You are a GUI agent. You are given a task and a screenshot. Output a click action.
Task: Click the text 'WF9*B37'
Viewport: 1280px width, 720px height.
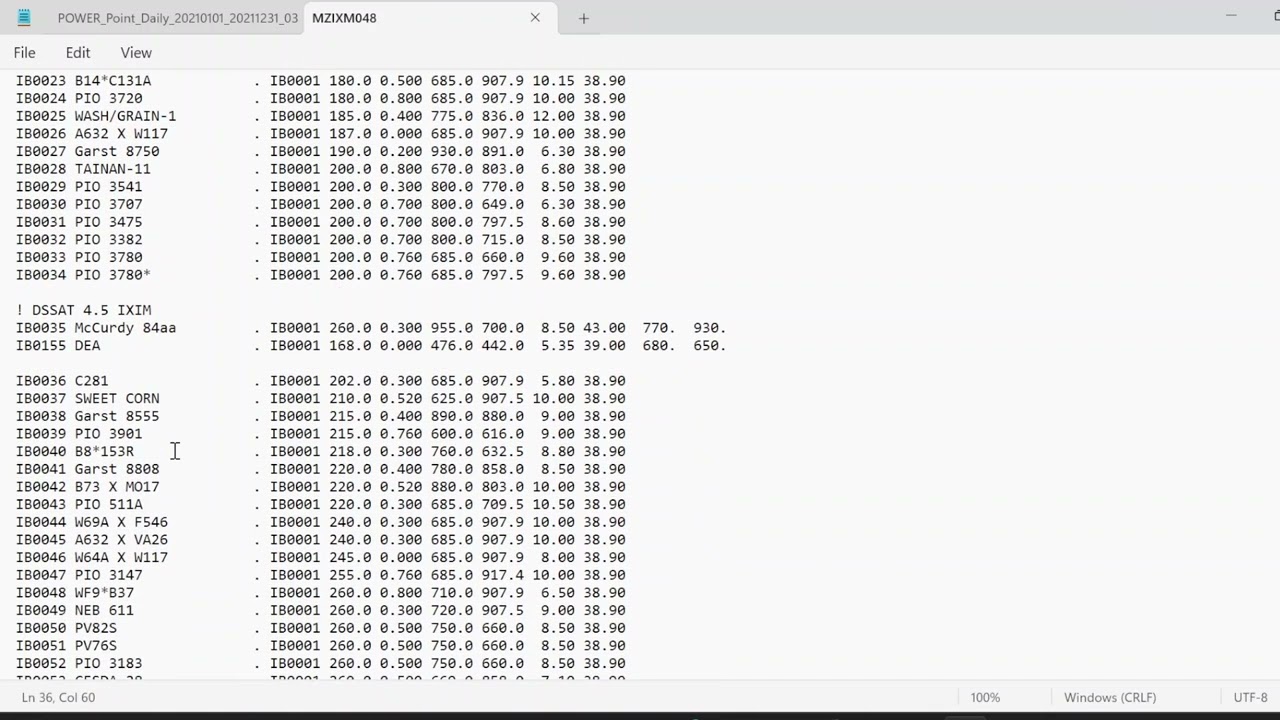[x=105, y=593]
